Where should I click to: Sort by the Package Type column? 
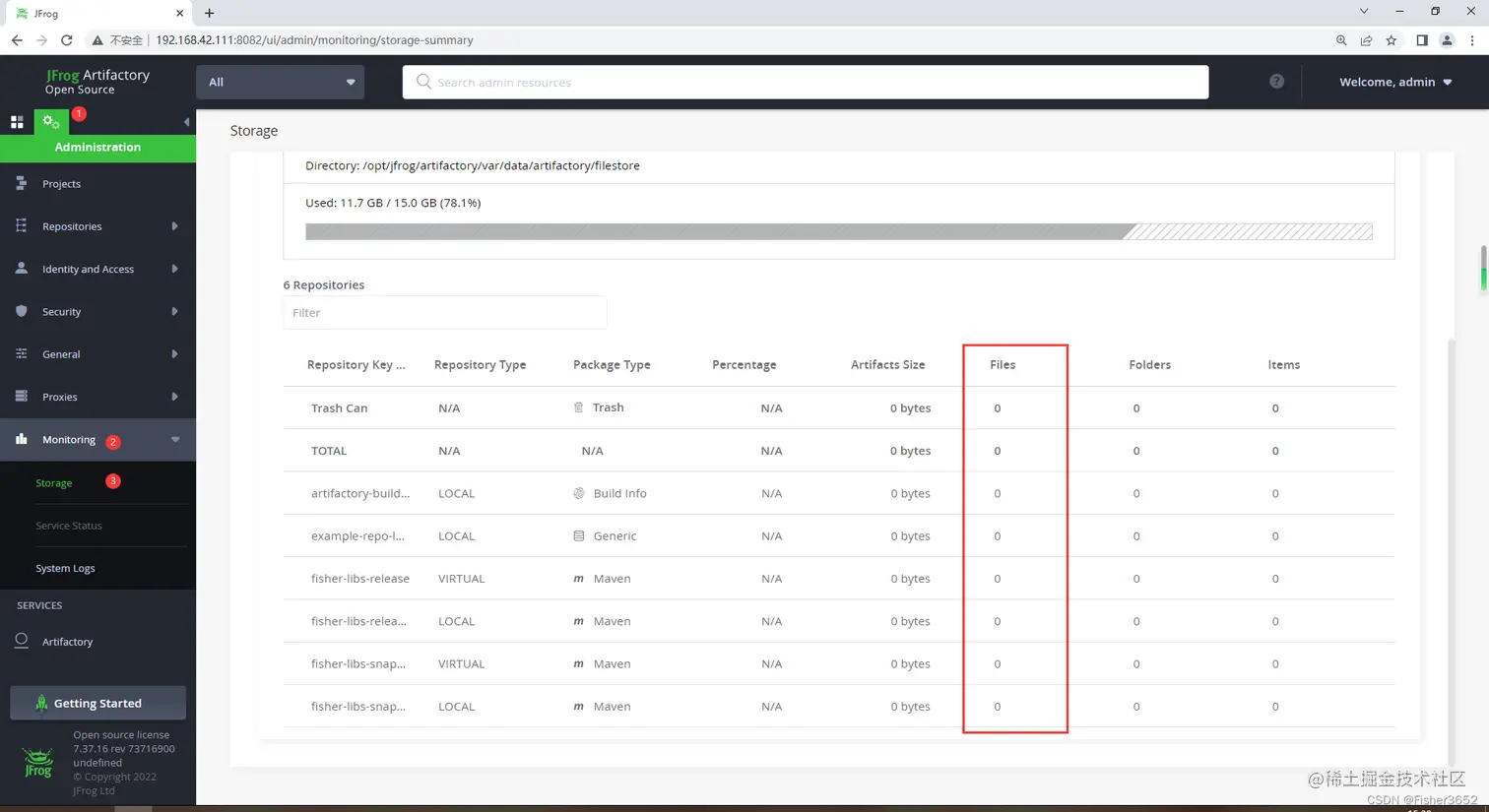612,364
